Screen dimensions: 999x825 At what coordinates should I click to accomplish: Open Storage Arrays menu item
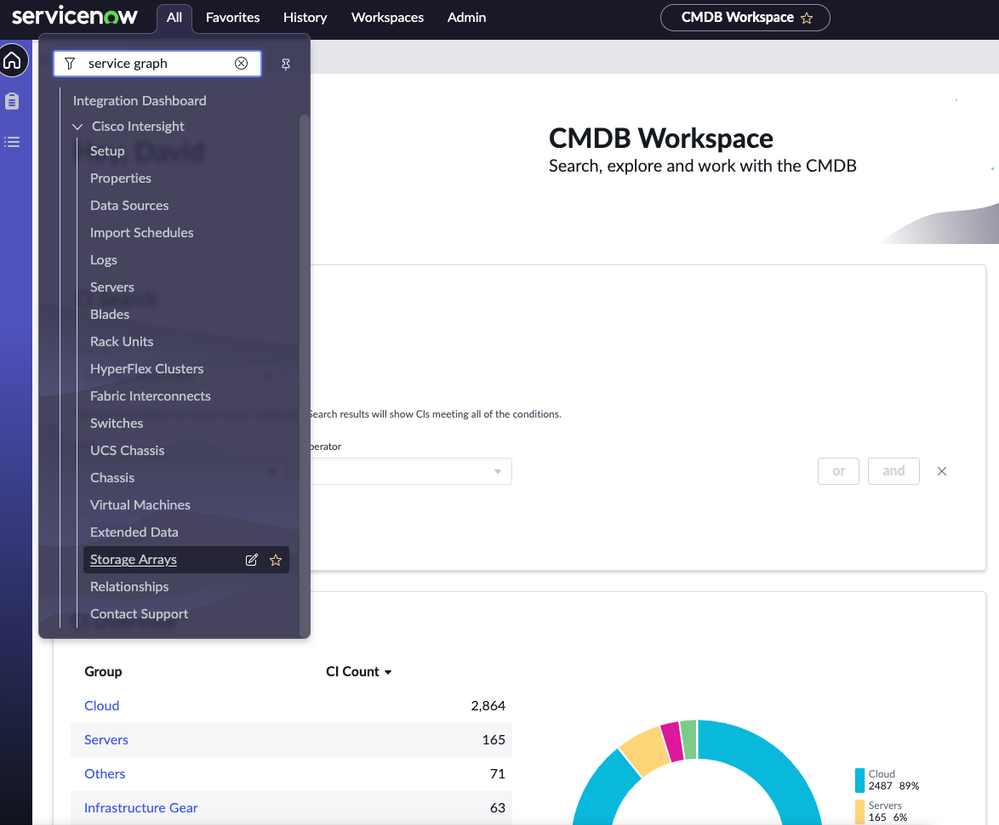point(133,559)
